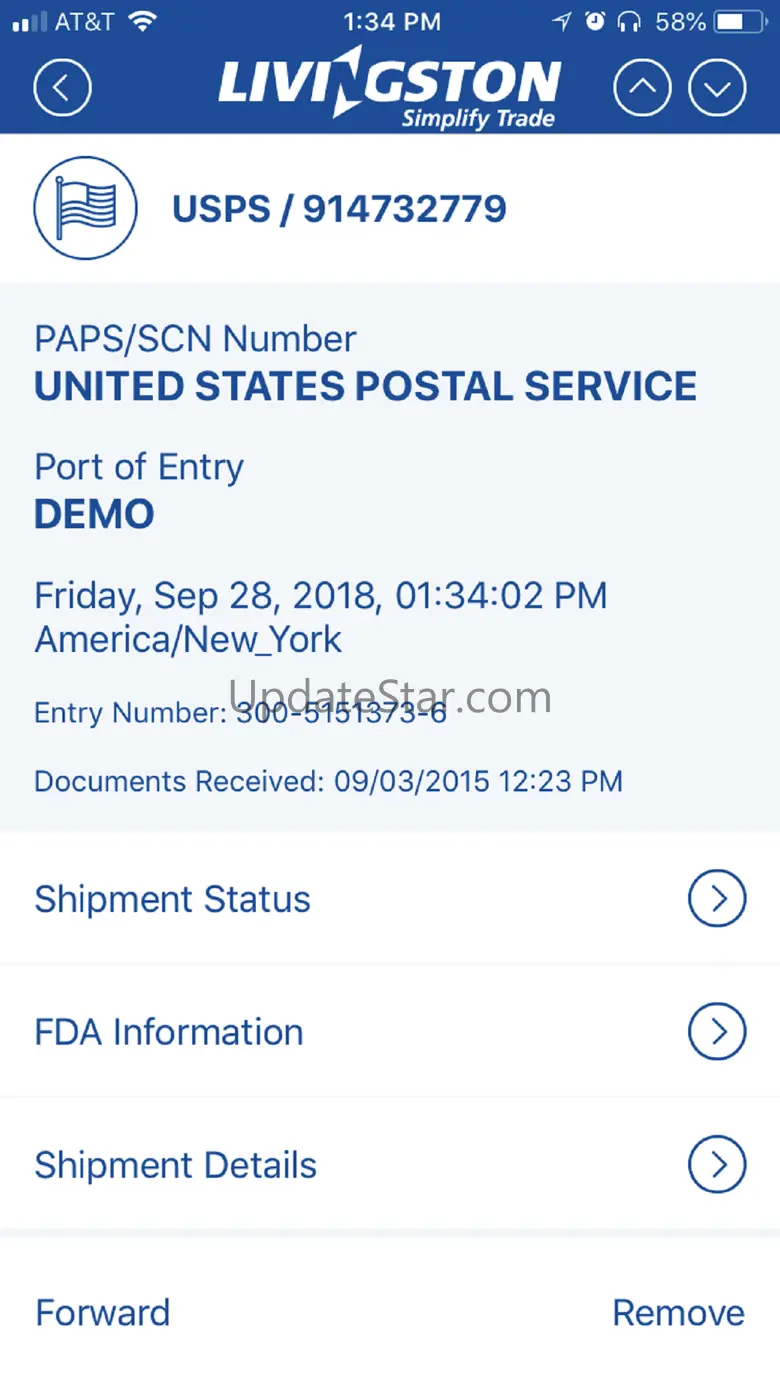Tap the location services arrow icon
The image size is (780, 1387).
[x=562, y=22]
